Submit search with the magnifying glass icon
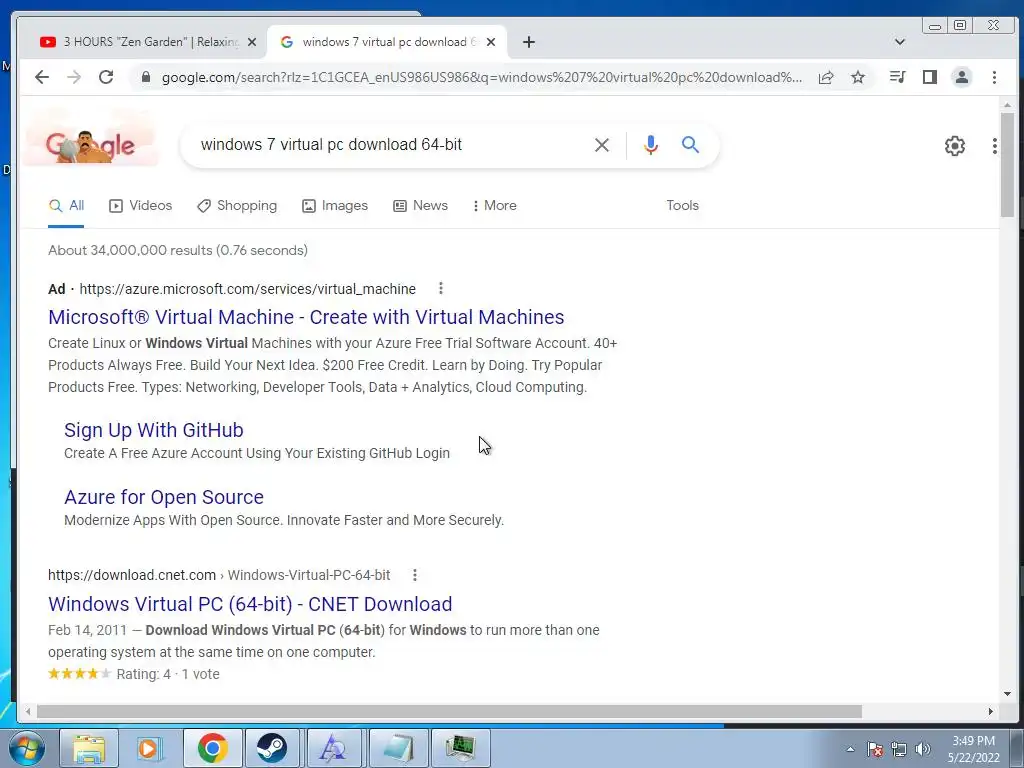The height and width of the screenshot is (768, 1024). click(x=690, y=144)
